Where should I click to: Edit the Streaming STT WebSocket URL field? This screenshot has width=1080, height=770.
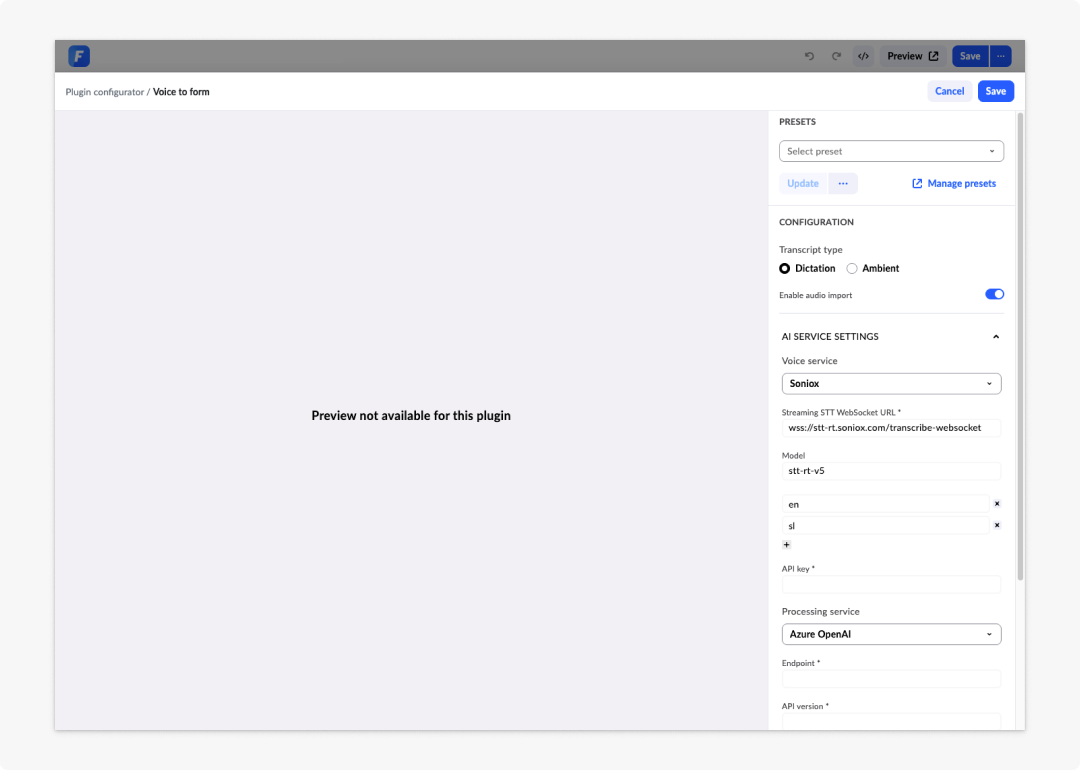click(891, 428)
